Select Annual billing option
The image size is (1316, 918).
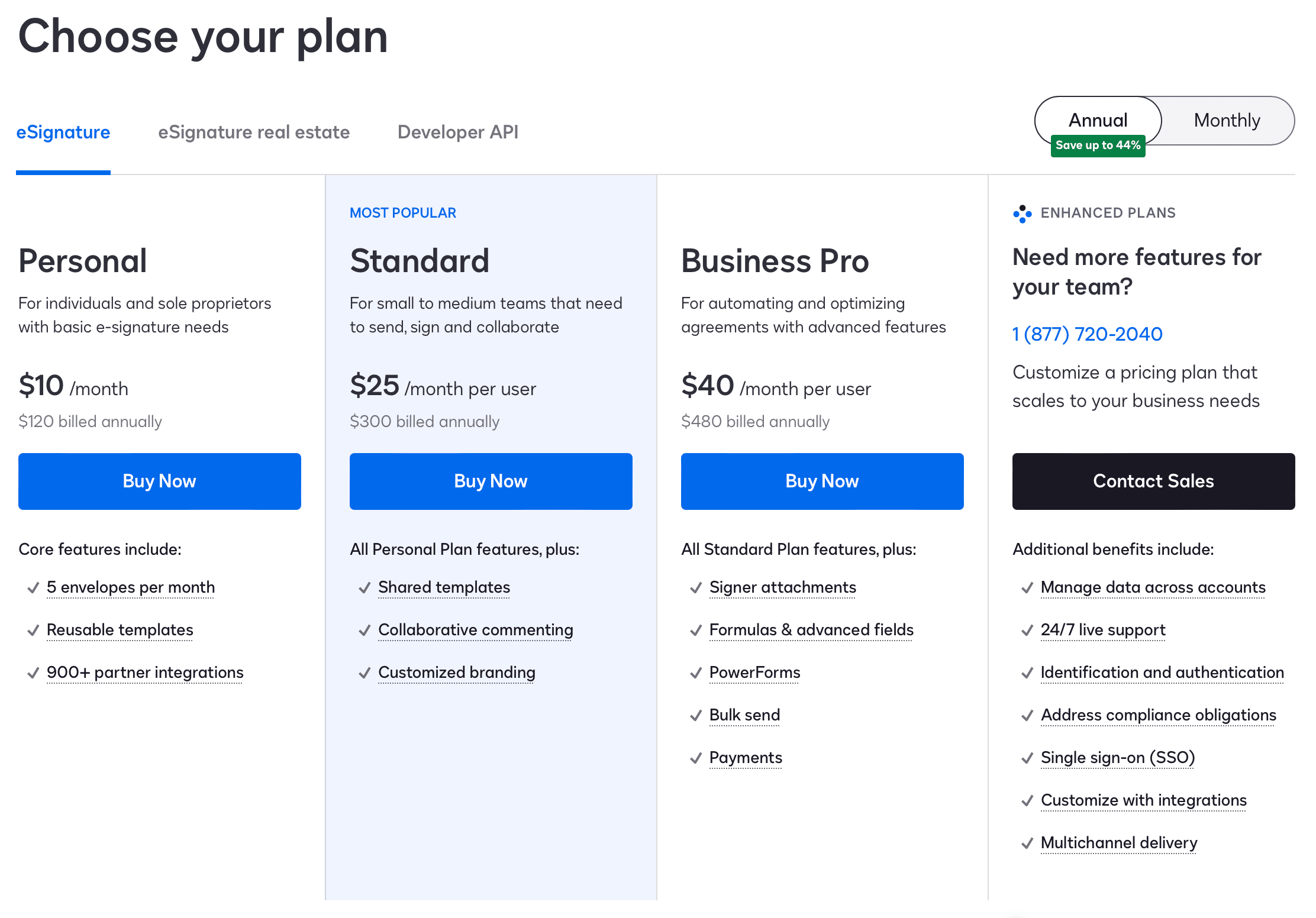coord(1098,120)
